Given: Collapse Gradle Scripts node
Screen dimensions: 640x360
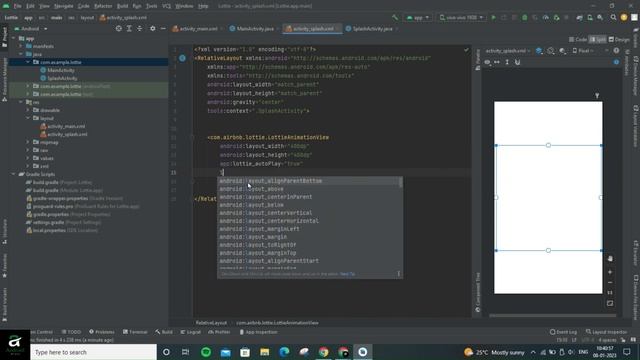Looking at the screenshot, I should [14, 174].
